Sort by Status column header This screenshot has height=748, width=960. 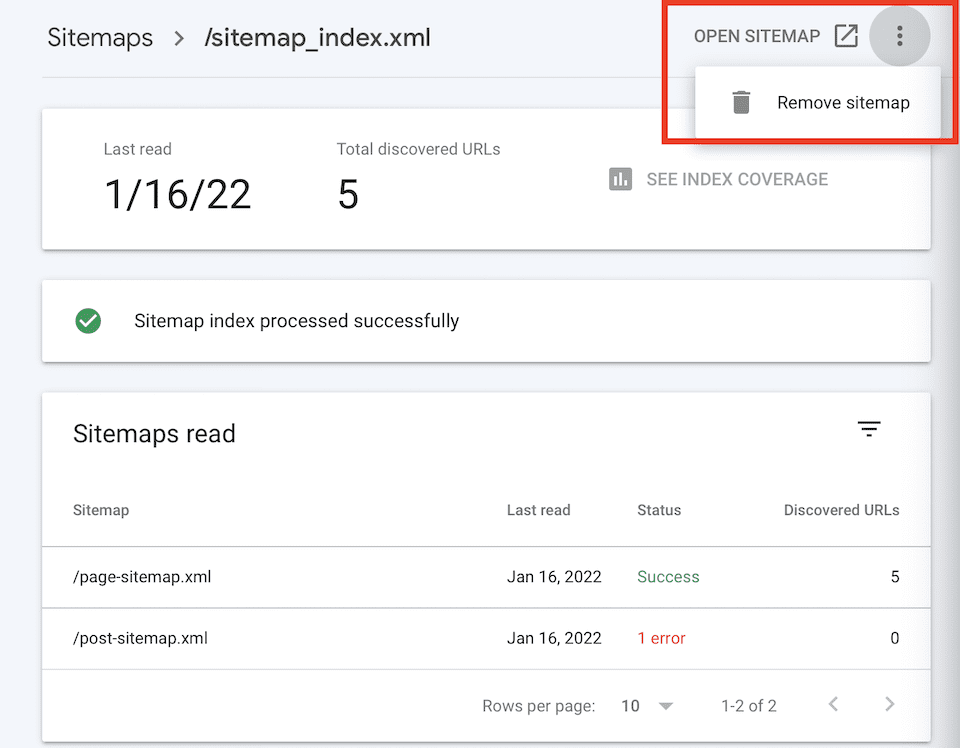[x=658, y=510]
